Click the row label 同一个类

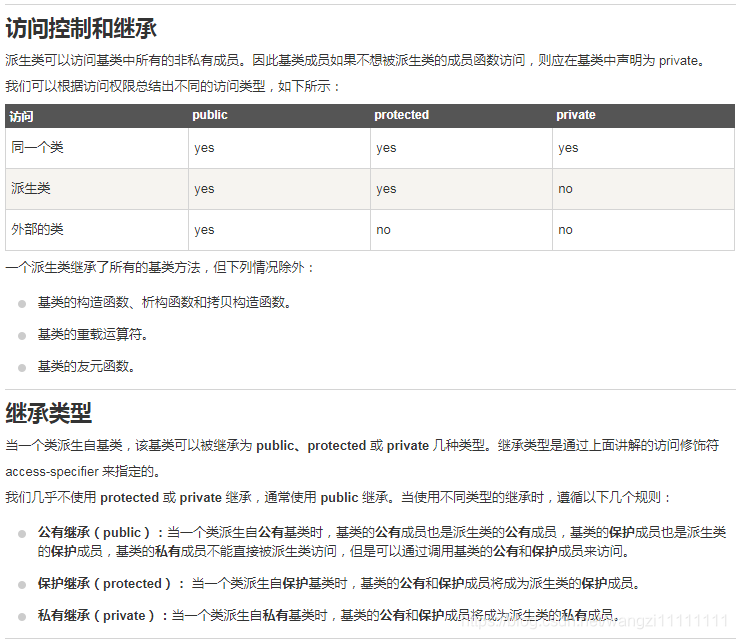click(x=38, y=147)
